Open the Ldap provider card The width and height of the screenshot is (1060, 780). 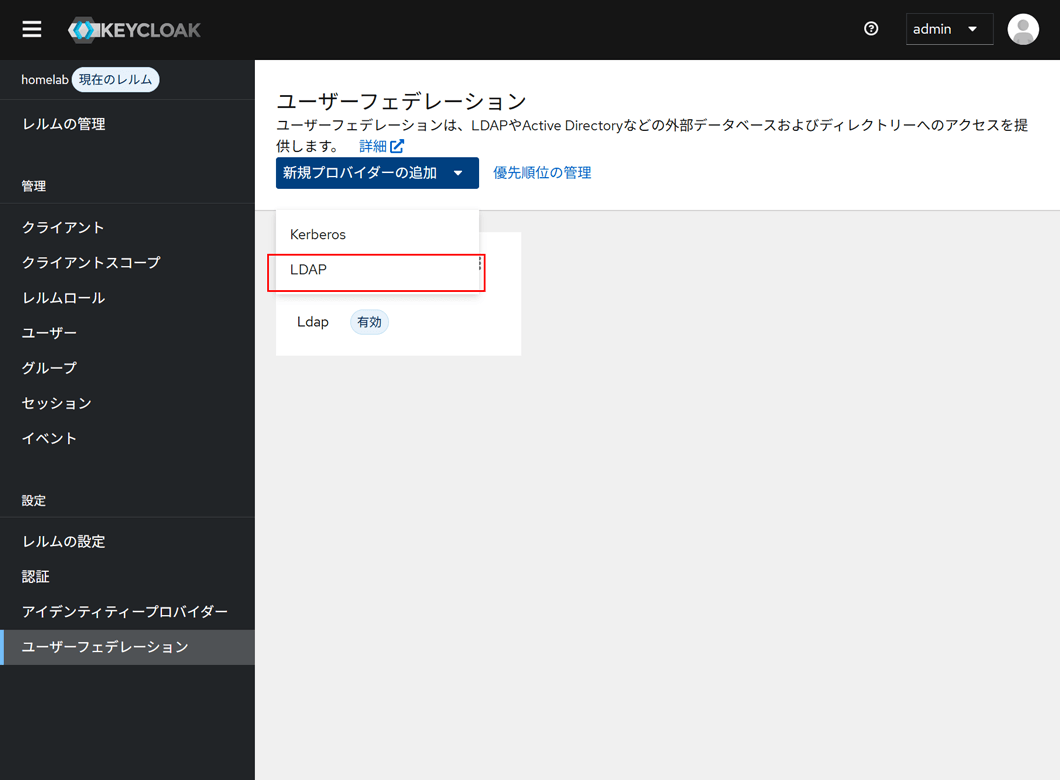pyautogui.click(x=313, y=322)
